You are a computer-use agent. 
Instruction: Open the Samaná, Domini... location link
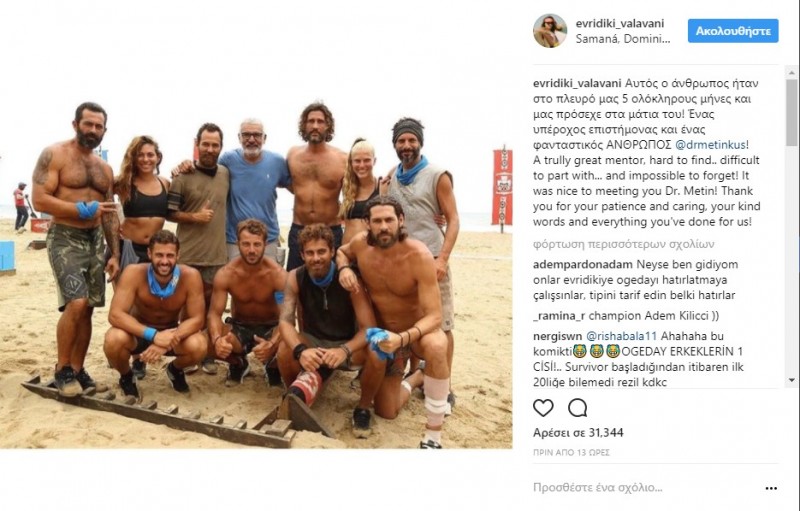[x=622, y=39]
